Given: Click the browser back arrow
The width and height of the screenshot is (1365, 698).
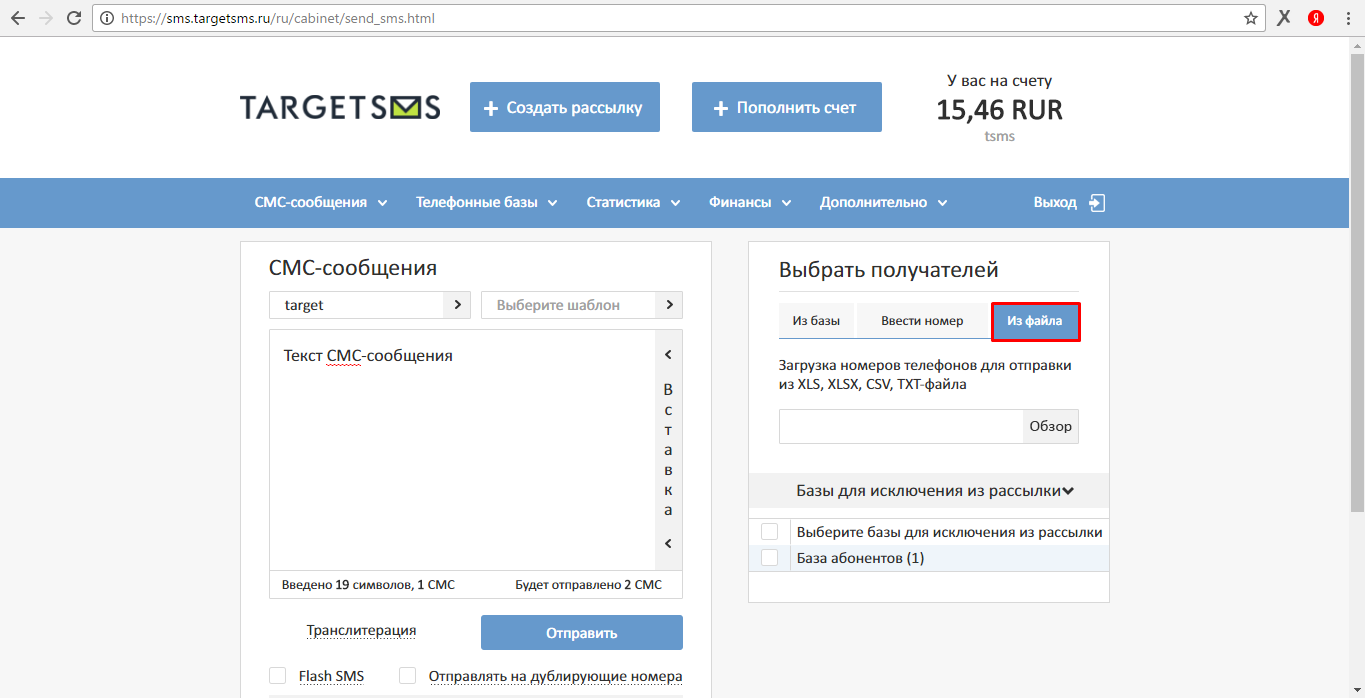Looking at the screenshot, I should 17,18.
